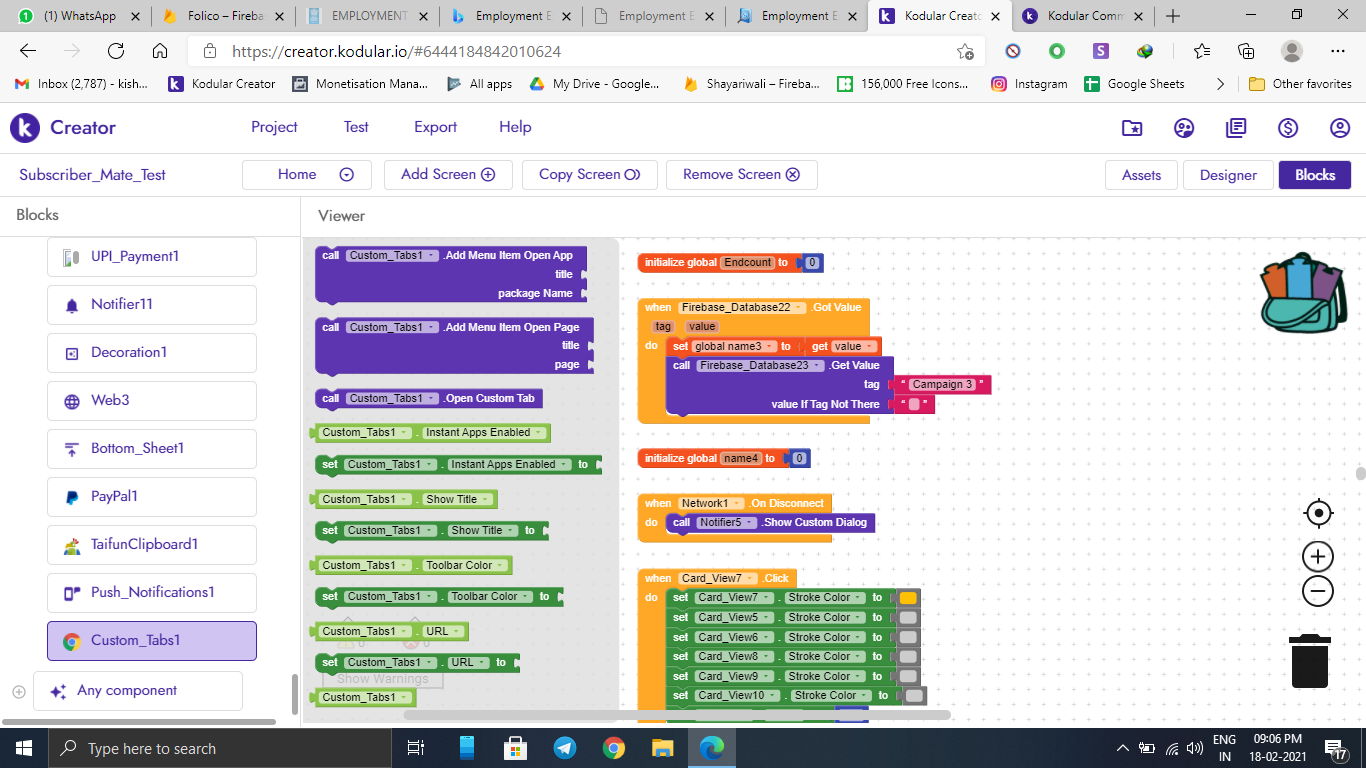Open the theme palette icon

1184,128
